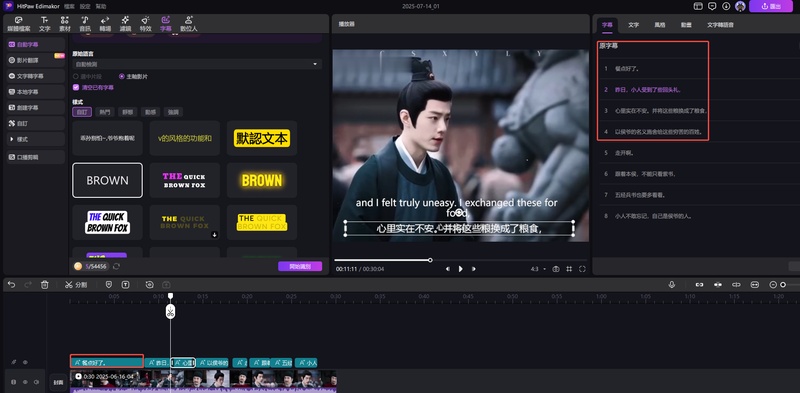Screen dimensions: 800x393
Task: Step to the previous frame
Action: [447, 268]
